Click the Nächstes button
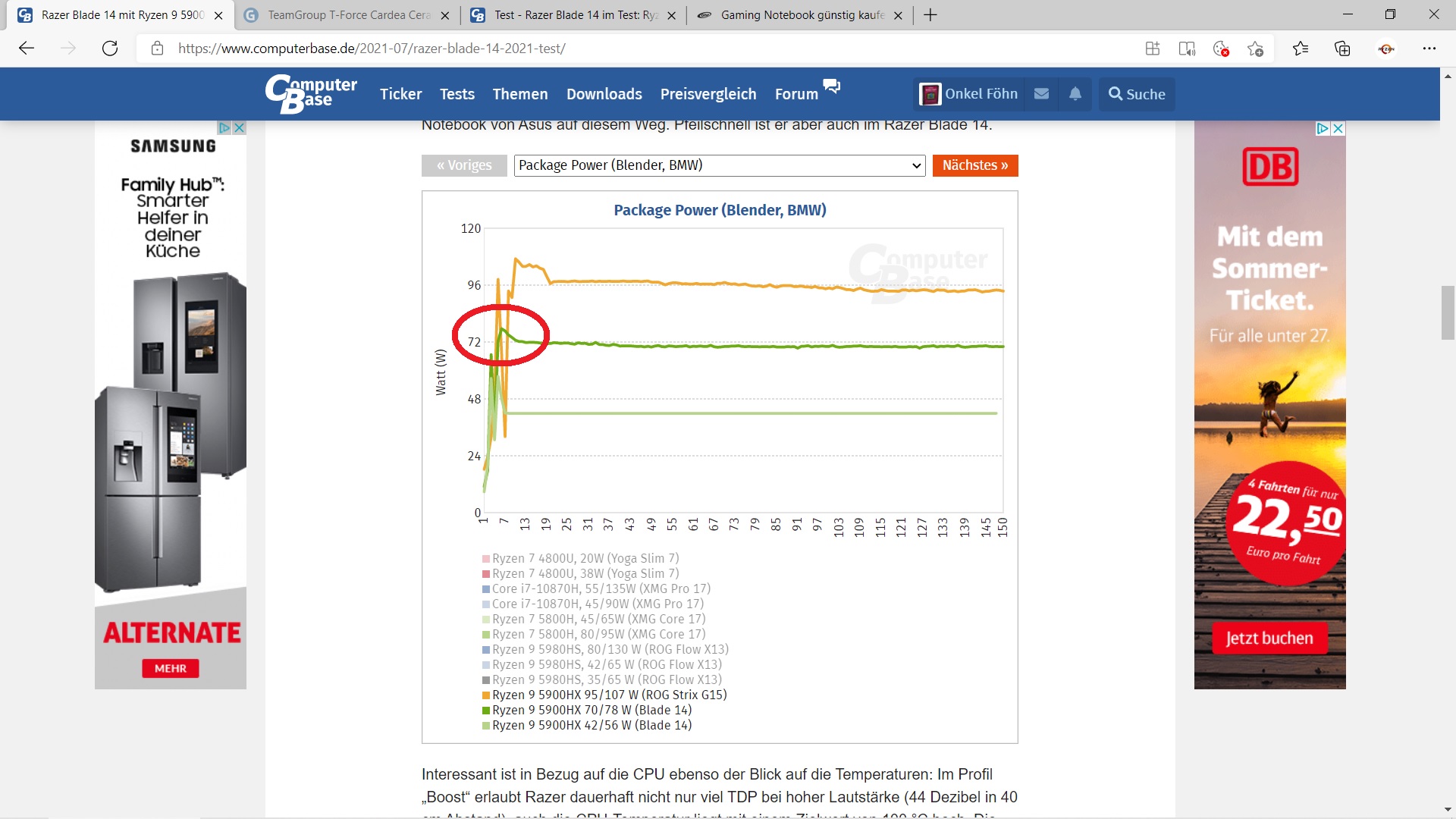 point(974,165)
